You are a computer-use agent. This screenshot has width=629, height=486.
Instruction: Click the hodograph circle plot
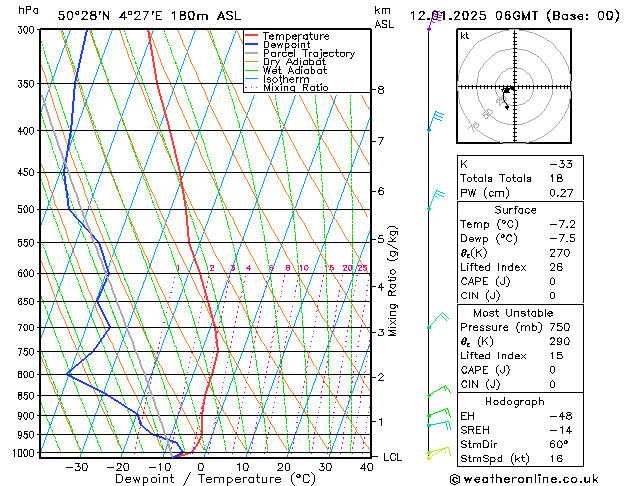coord(507,89)
